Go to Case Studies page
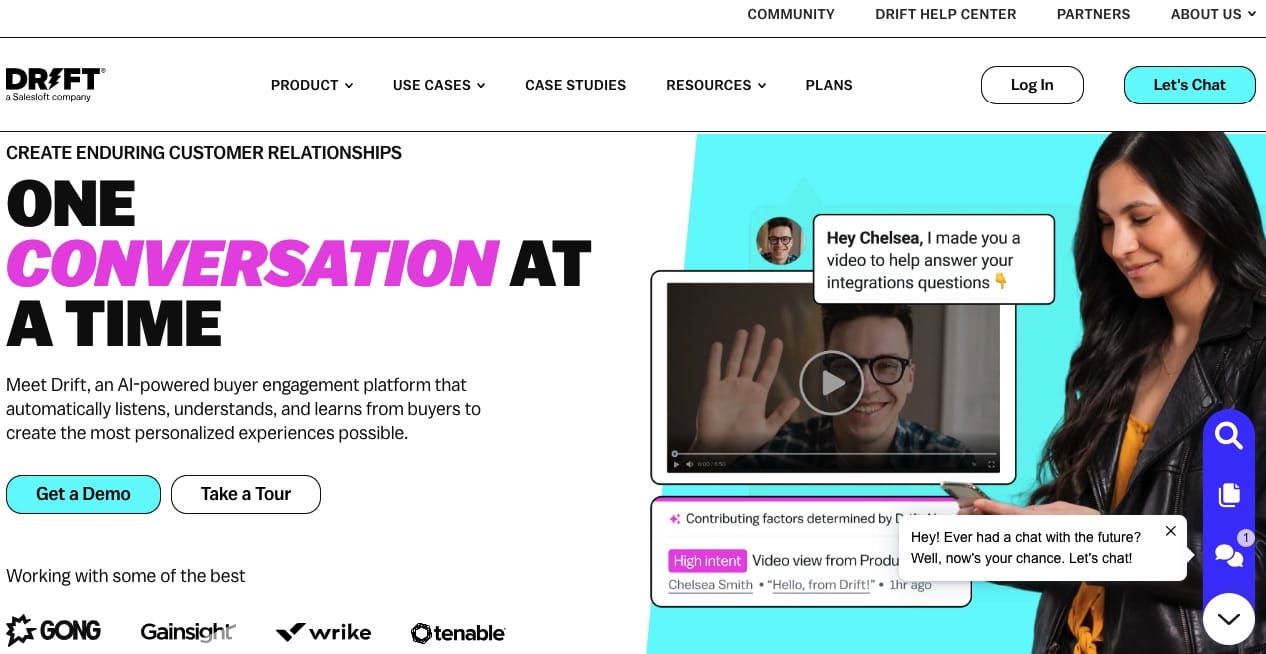The height and width of the screenshot is (654, 1266). point(576,85)
